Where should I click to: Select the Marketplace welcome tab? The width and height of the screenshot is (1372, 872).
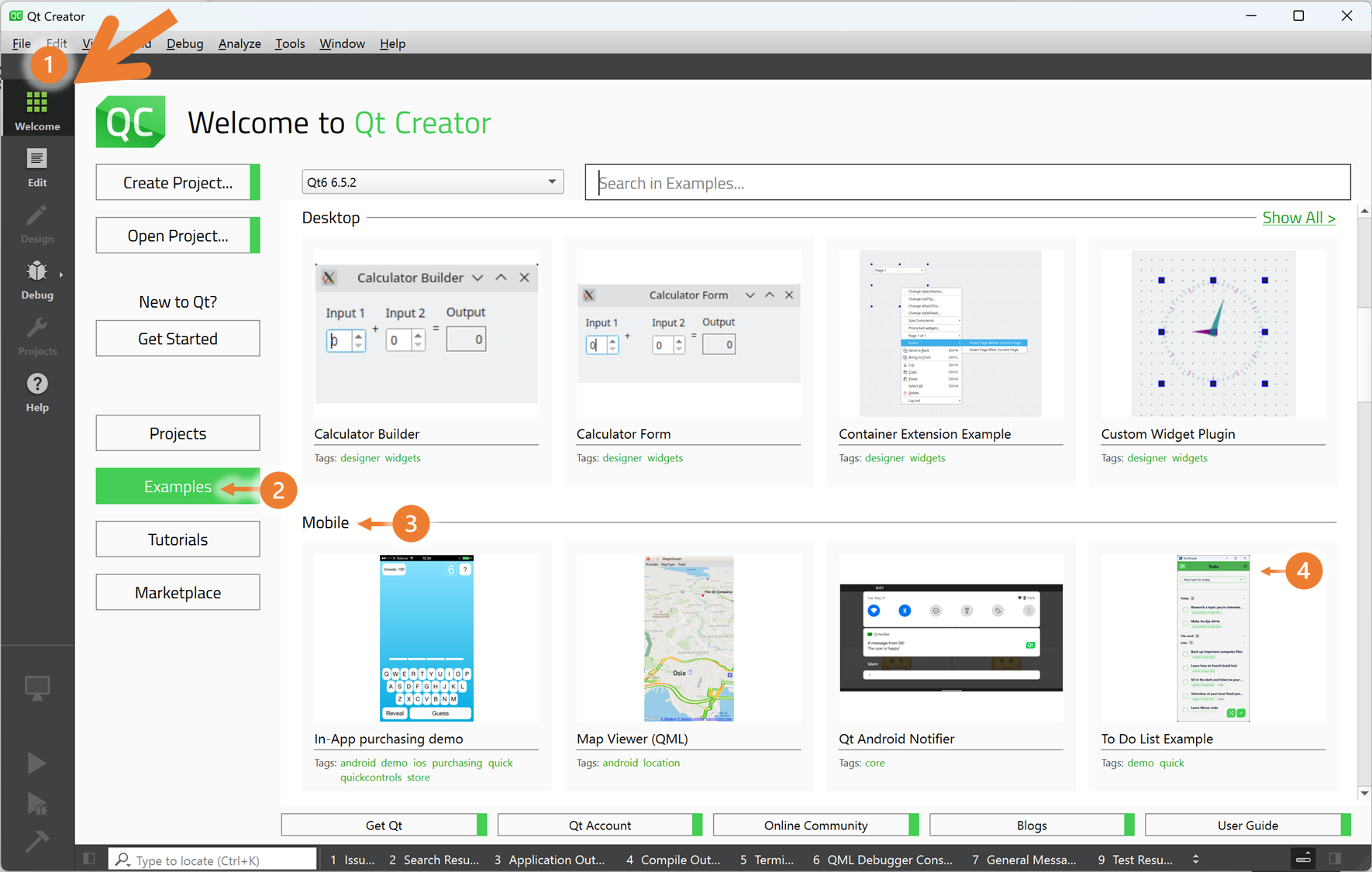[x=178, y=593]
